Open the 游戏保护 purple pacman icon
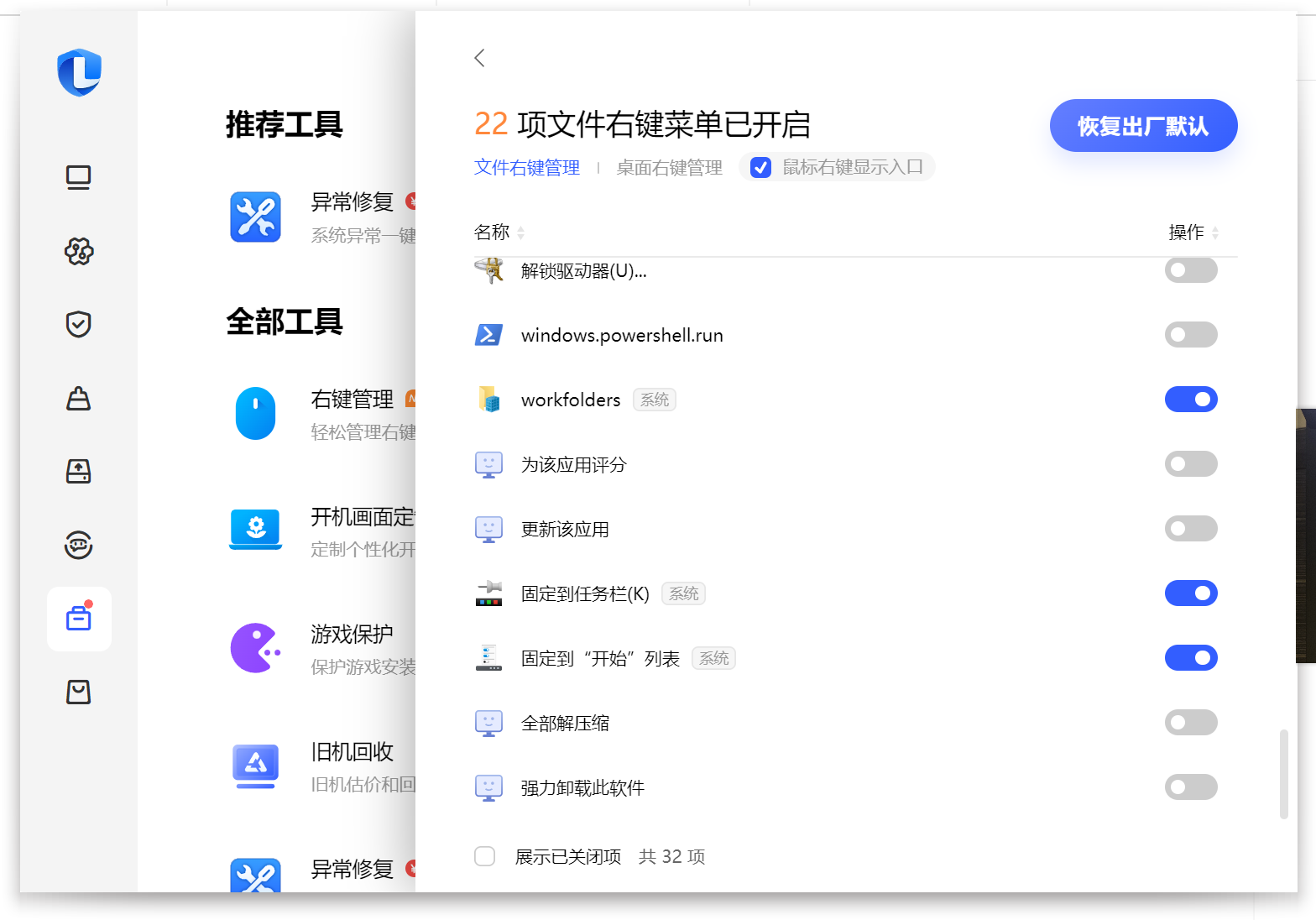Screen dimensions: 1316x920 pos(255,648)
